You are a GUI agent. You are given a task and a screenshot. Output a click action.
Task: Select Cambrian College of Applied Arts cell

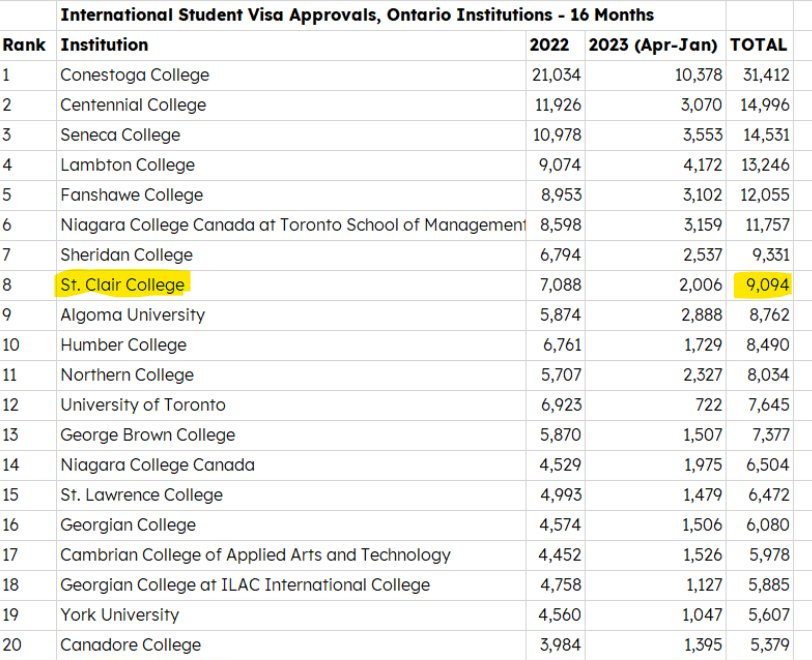coord(291,556)
